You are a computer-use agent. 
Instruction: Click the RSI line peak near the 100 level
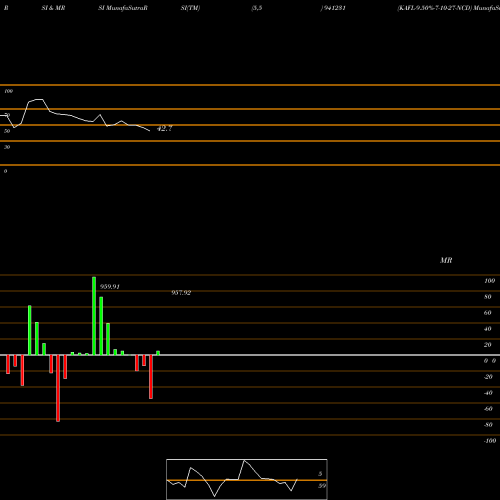[39, 99]
